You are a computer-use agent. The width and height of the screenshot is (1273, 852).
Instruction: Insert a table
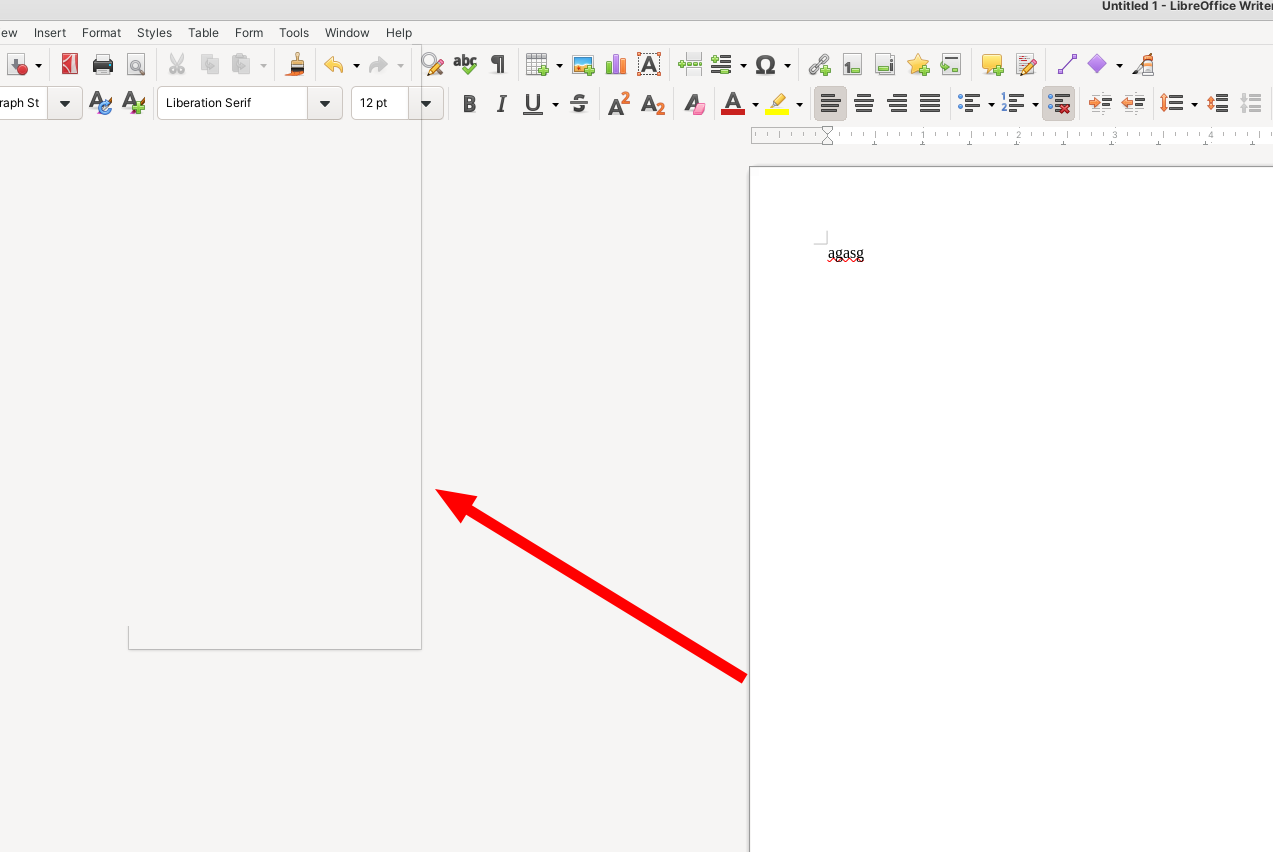[538, 65]
